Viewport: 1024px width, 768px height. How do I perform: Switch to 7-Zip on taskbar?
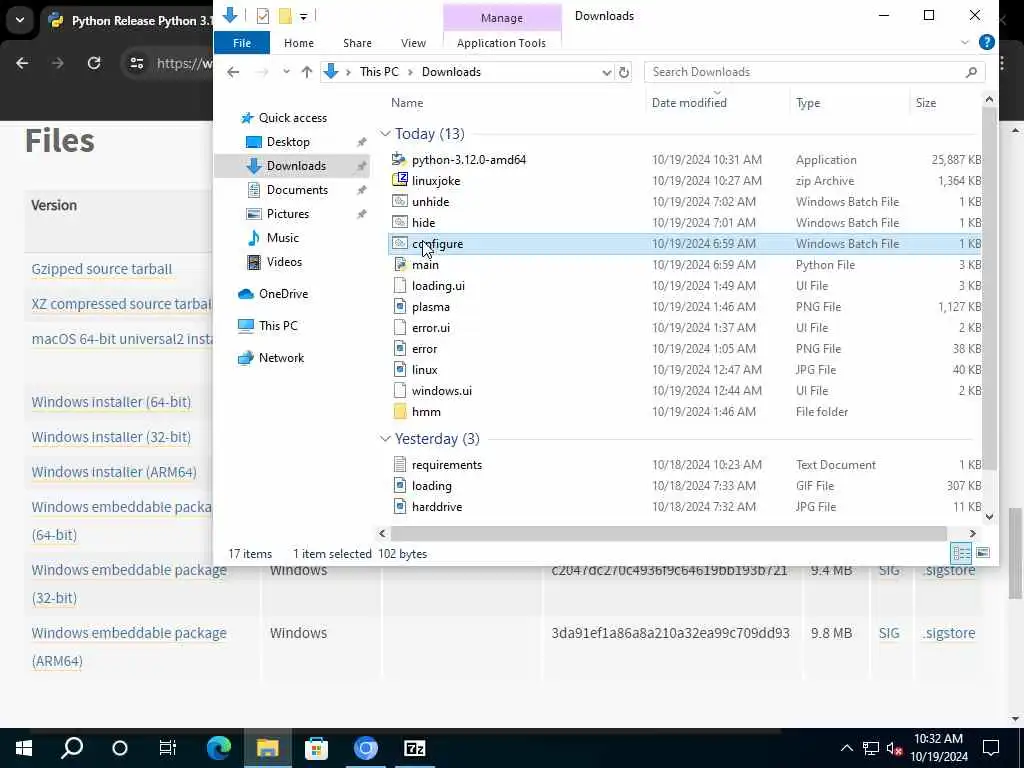pyautogui.click(x=415, y=748)
